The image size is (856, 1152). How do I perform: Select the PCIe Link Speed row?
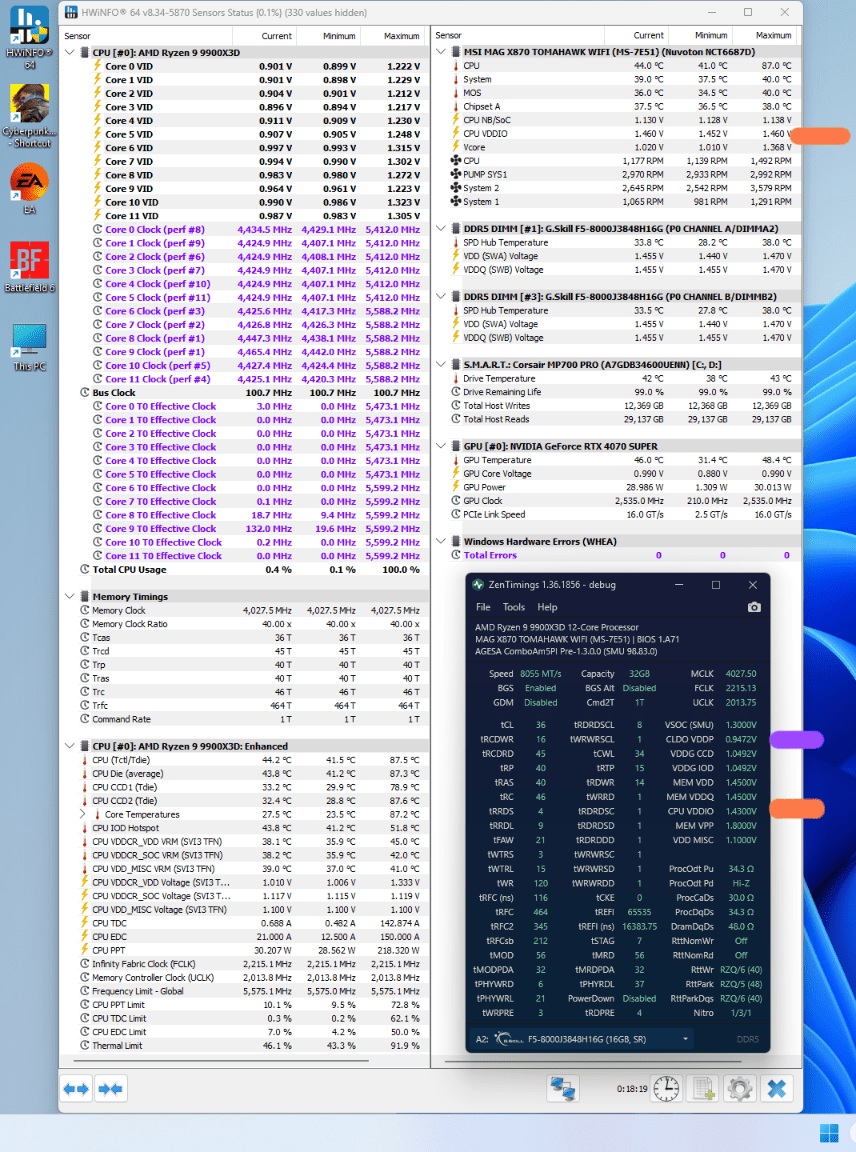tap(616, 514)
